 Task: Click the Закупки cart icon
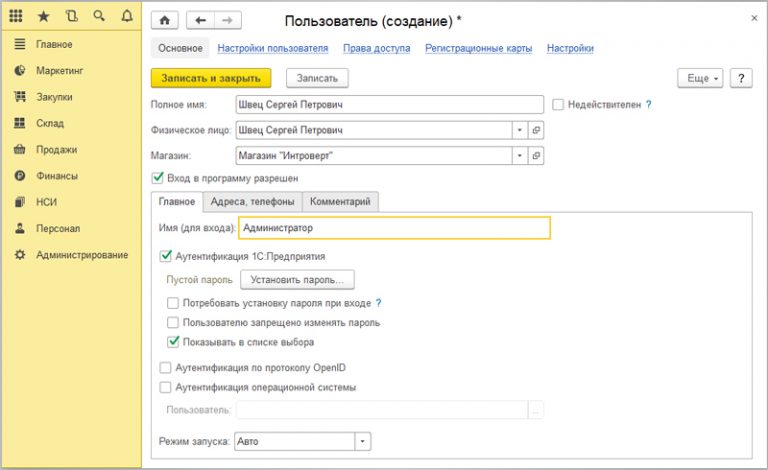coord(20,96)
